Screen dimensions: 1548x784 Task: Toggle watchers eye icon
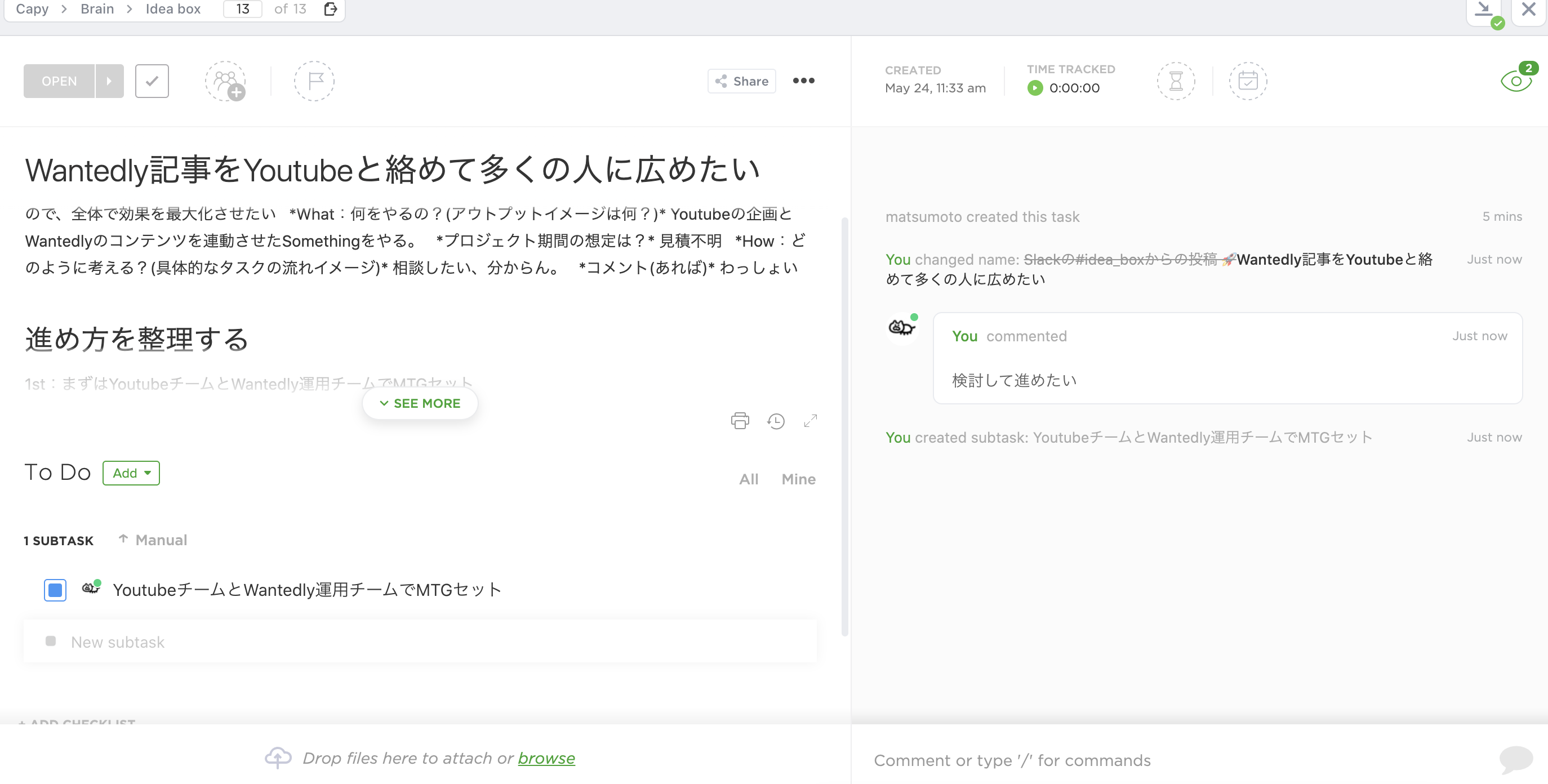click(x=1516, y=81)
